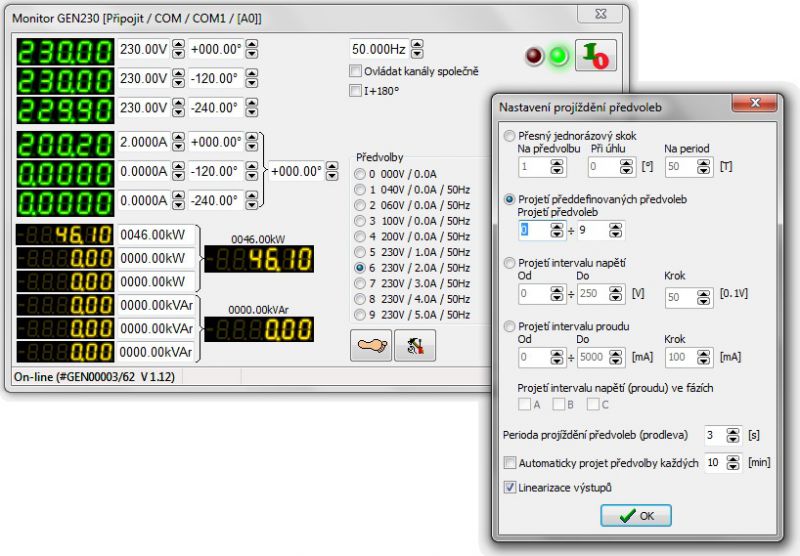This screenshot has width=800, height=556.
Task: Click the current 'Do' field showing 5000
Action: [593, 357]
